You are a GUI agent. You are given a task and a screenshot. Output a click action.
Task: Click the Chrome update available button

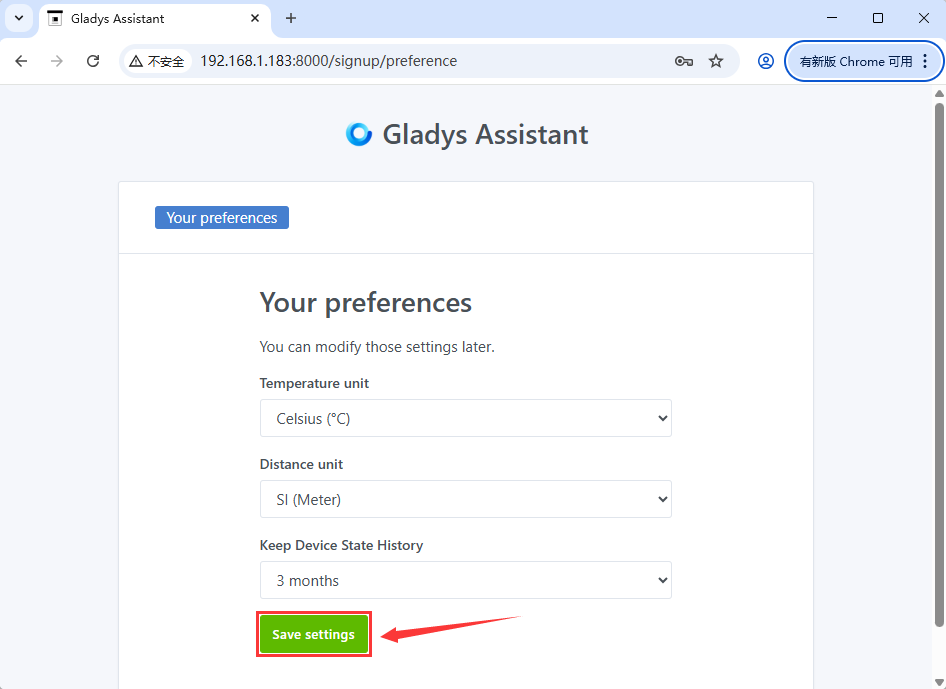click(x=864, y=61)
